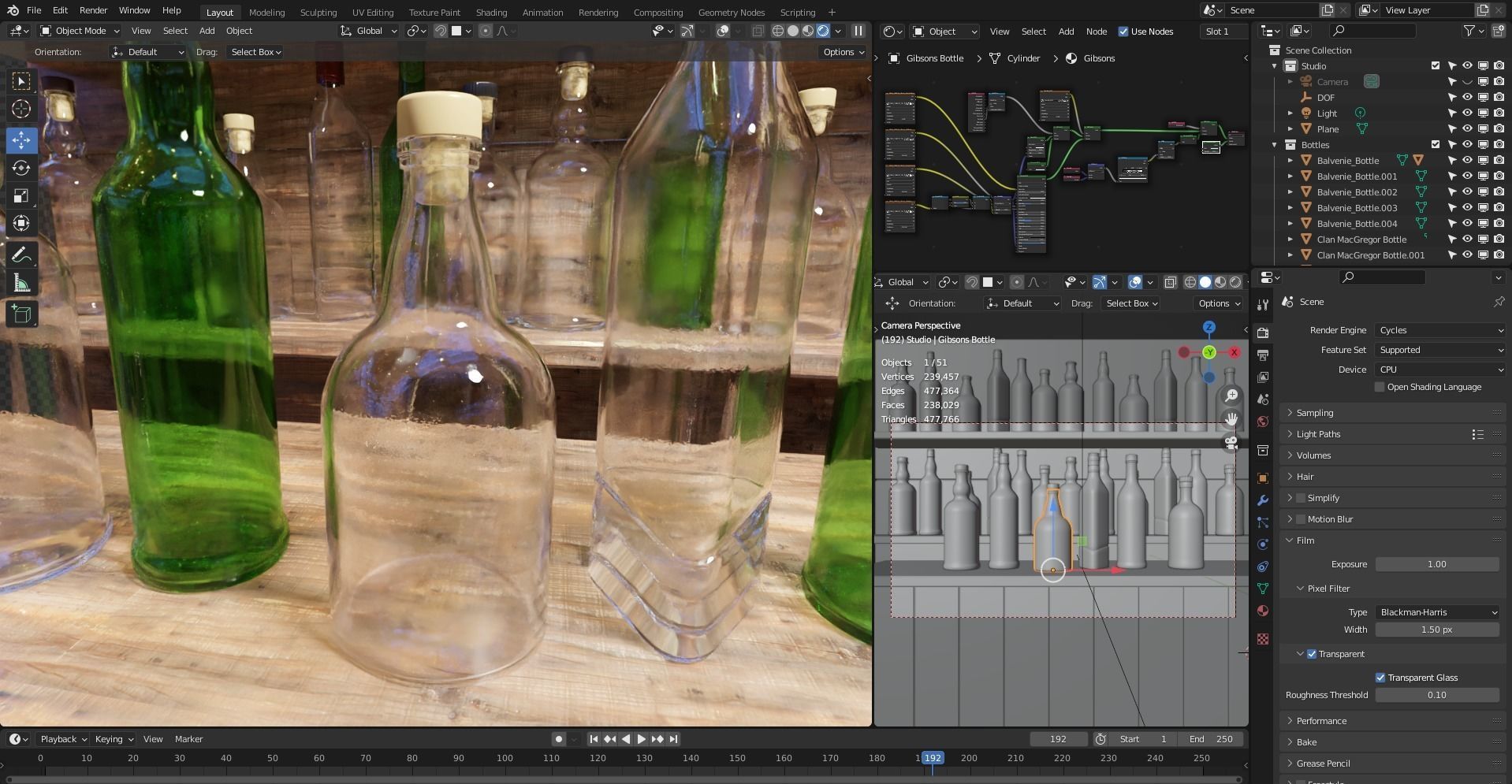Open Render properties tab in Properties editor
This screenshot has height=784, width=1512.
click(1263, 333)
